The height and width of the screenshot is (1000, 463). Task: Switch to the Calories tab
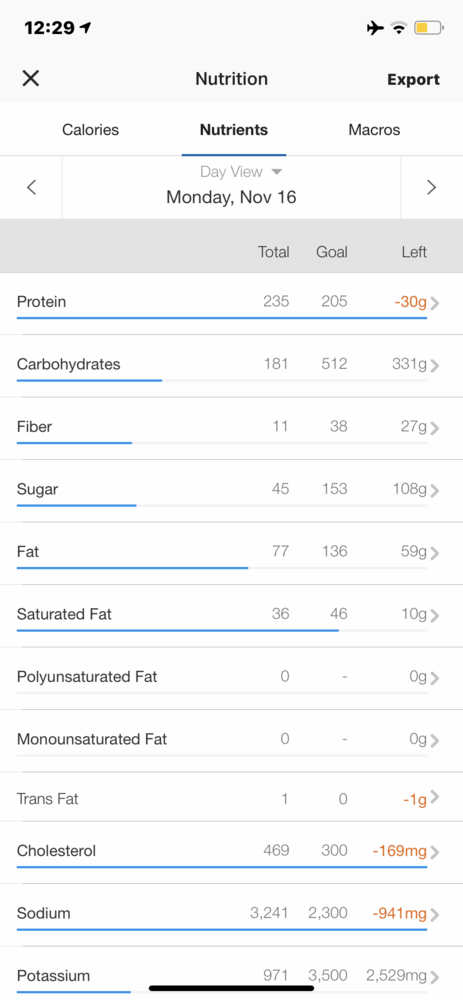pyautogui.click(x=91, y=130)
